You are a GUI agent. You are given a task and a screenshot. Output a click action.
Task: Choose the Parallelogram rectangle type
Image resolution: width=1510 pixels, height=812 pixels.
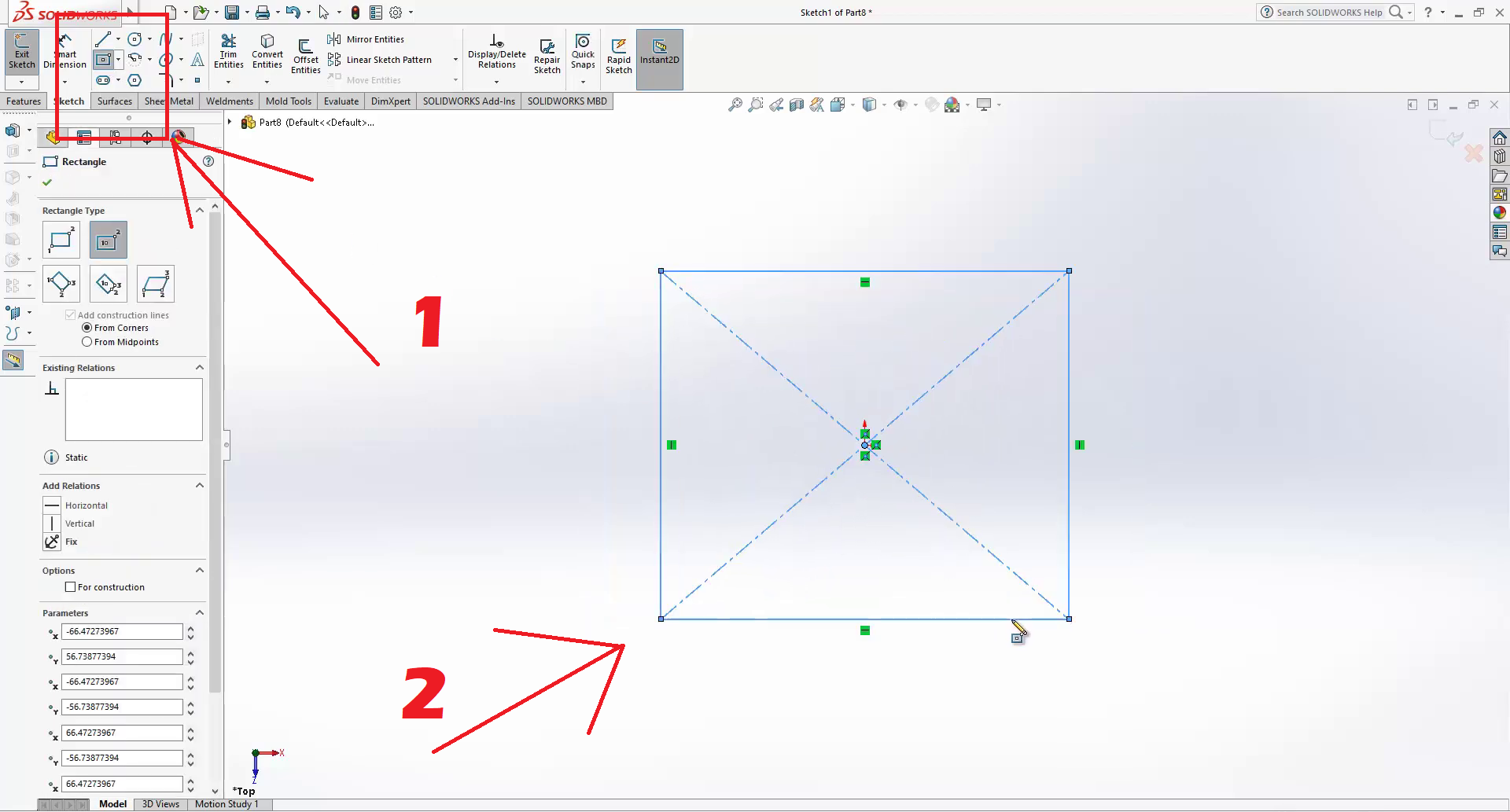[x=156, y=284]
